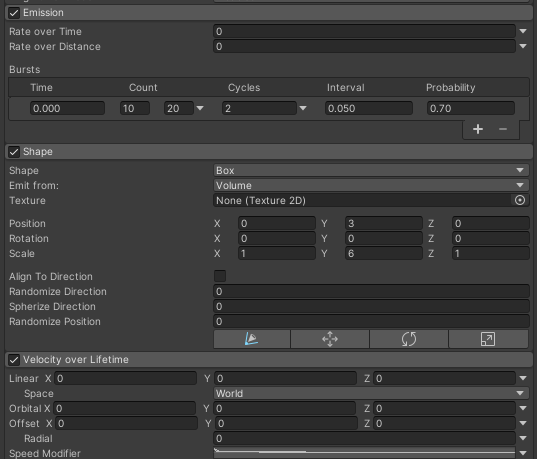Open Space dropdown showing World
The height and width of the screenshot is (459, 537).
coord(371,393)
